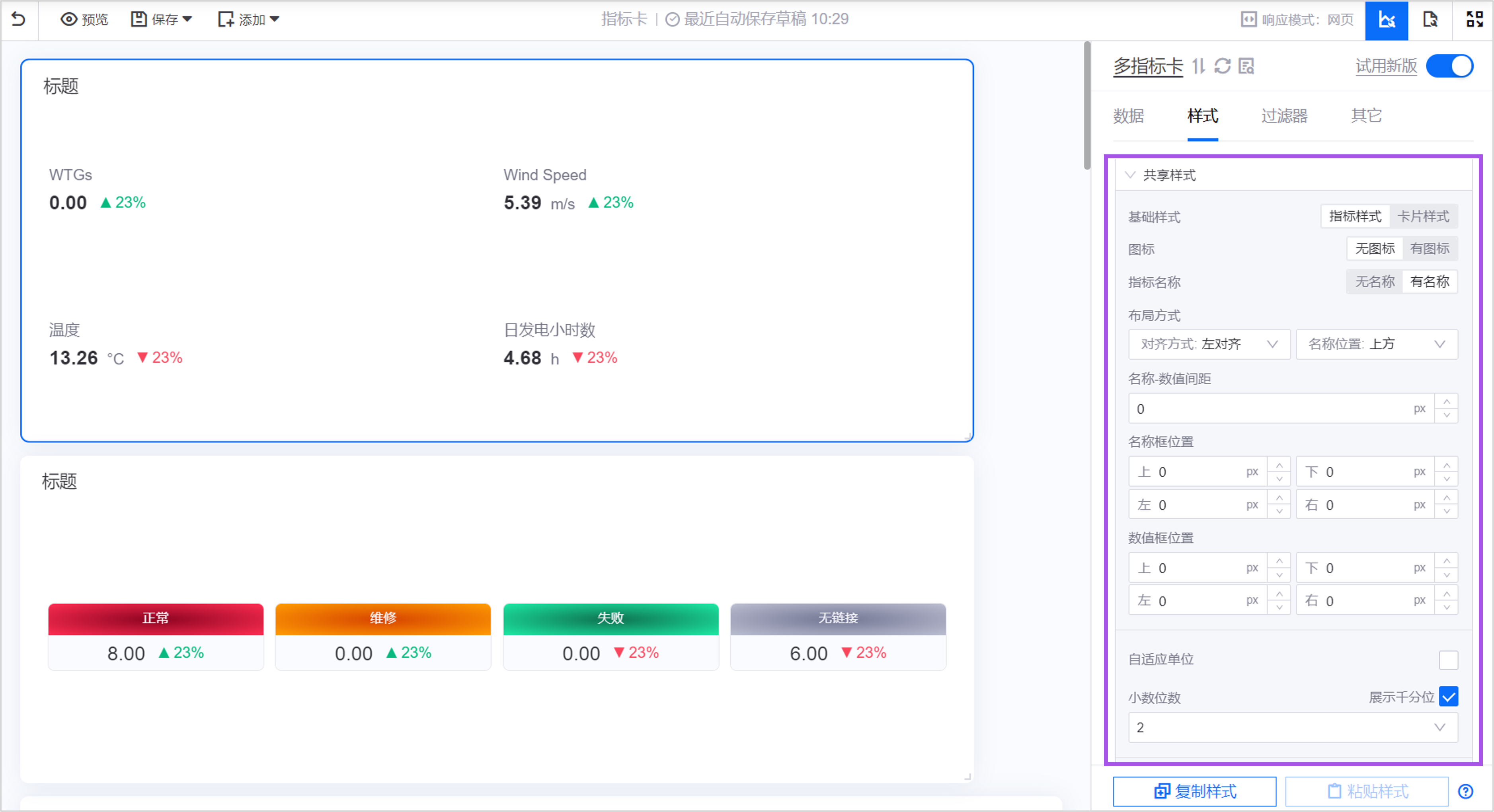
Task: Click the swap sort icon beside 多指标卡
Action: point(1198,67)
